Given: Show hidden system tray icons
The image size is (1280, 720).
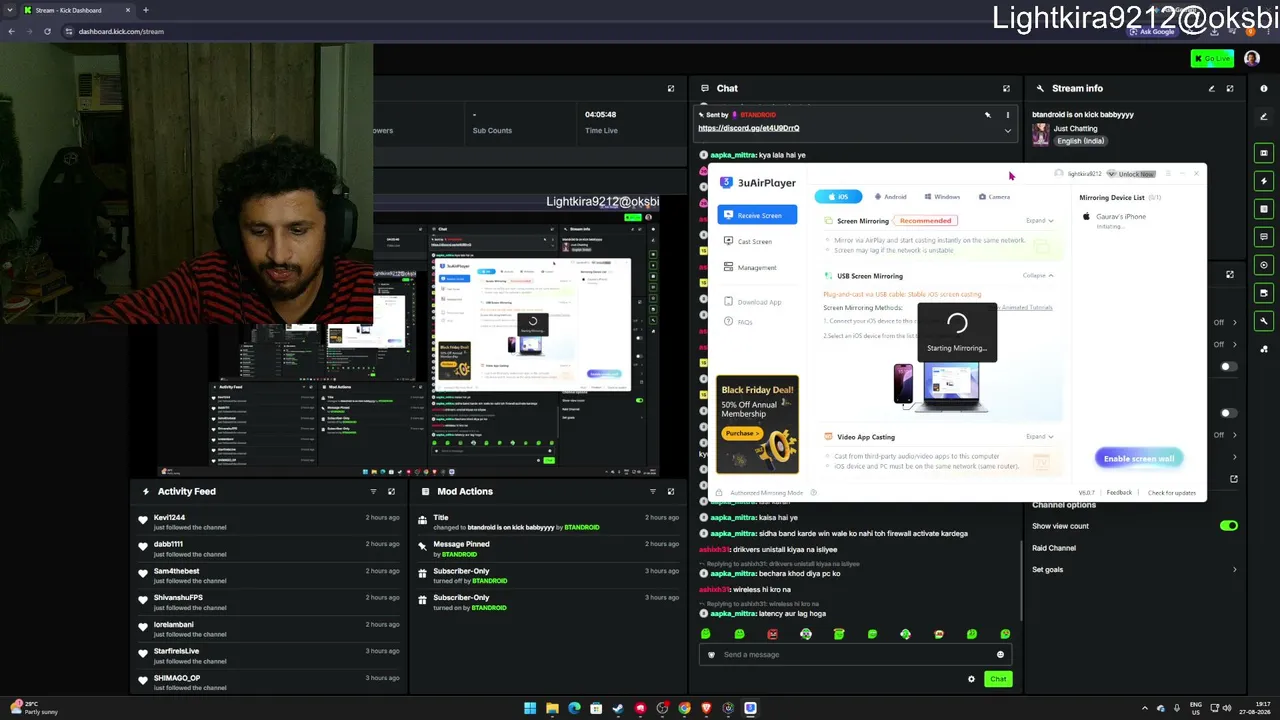Looking at the screenshot, I should coord(1145,708).
